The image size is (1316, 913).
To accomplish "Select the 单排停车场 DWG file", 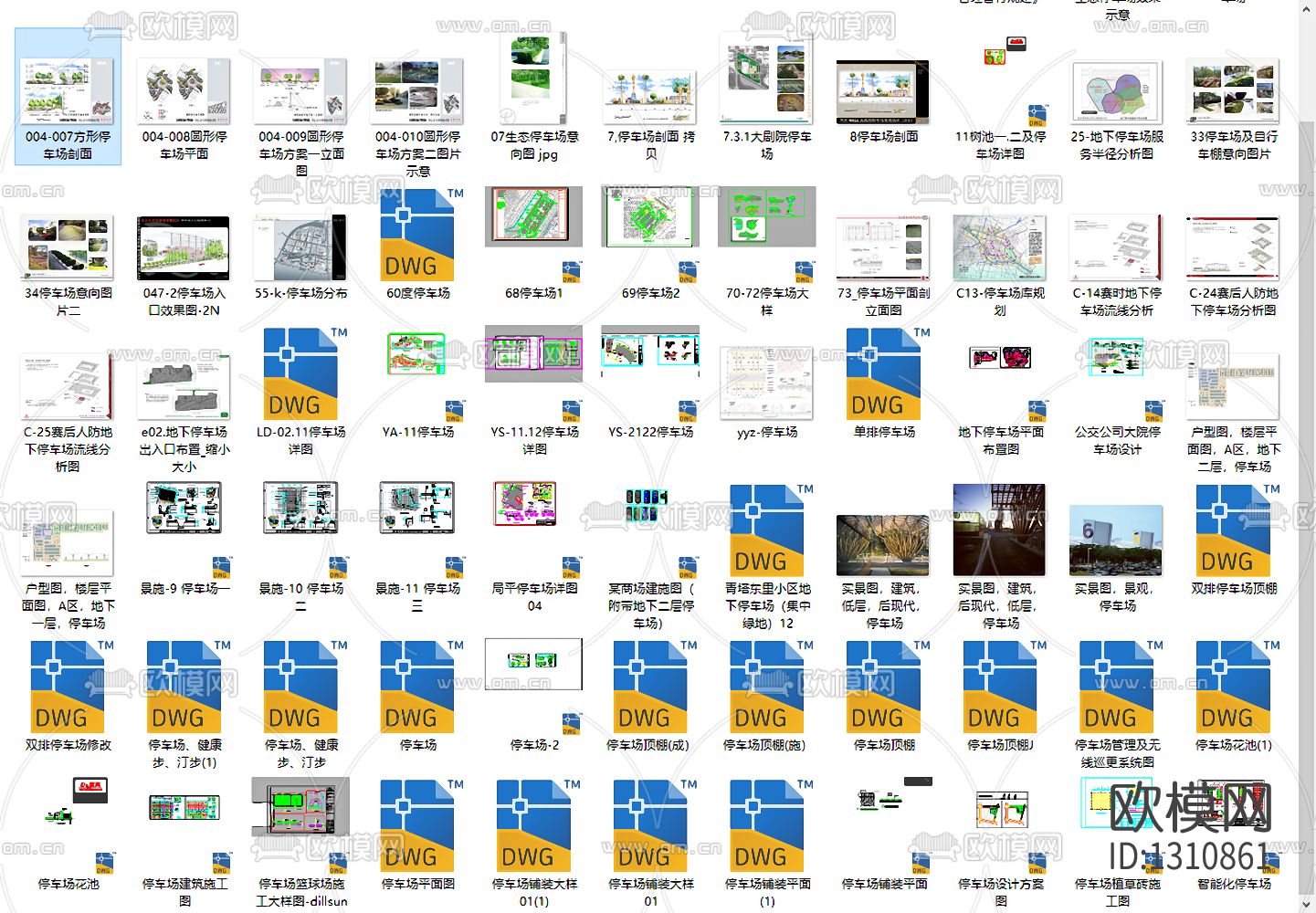I will tap(882, 374).
